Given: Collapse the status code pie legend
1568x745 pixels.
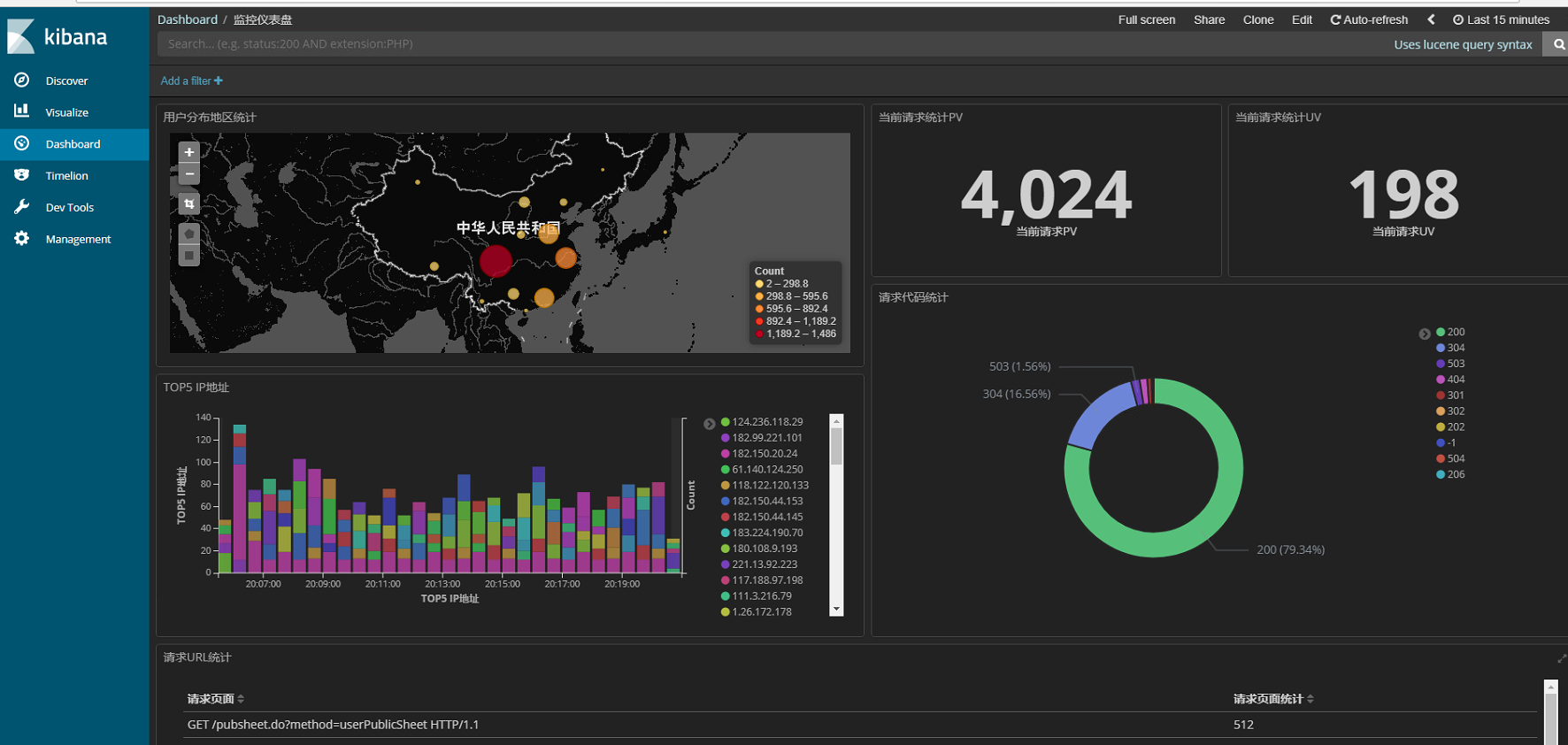Looking at the screenshot, I should [x=1424, y=334].
